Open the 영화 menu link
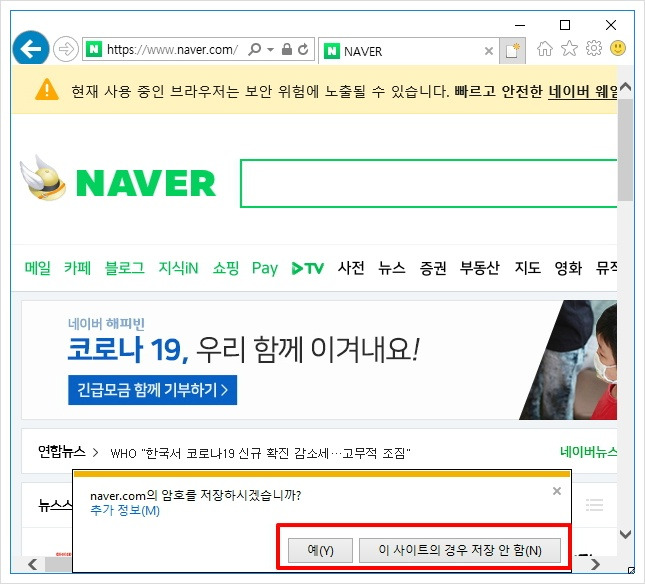The image size is (645, 584). coord(568,268)
